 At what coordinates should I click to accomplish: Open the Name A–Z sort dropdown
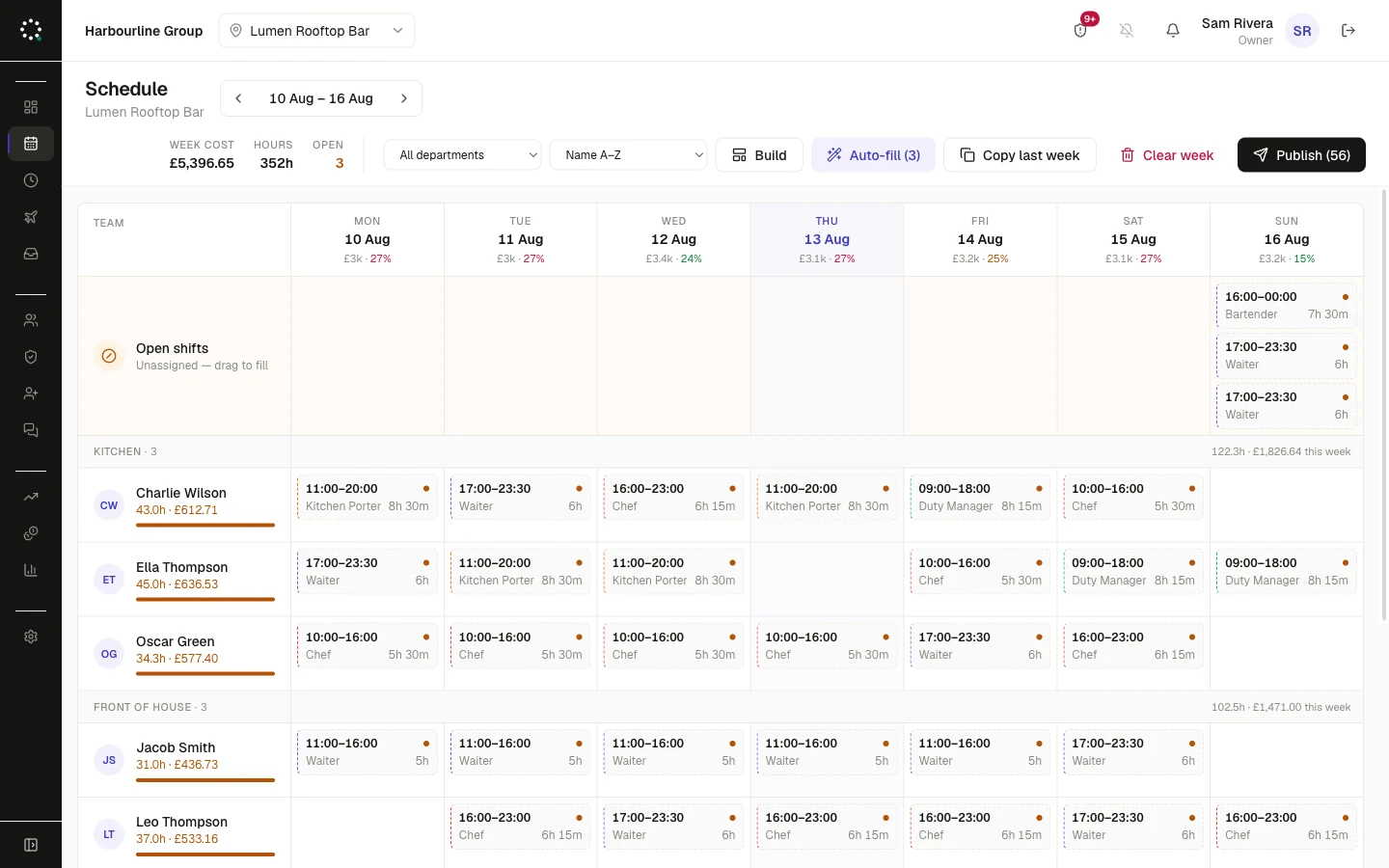click(x=629, y=155)
